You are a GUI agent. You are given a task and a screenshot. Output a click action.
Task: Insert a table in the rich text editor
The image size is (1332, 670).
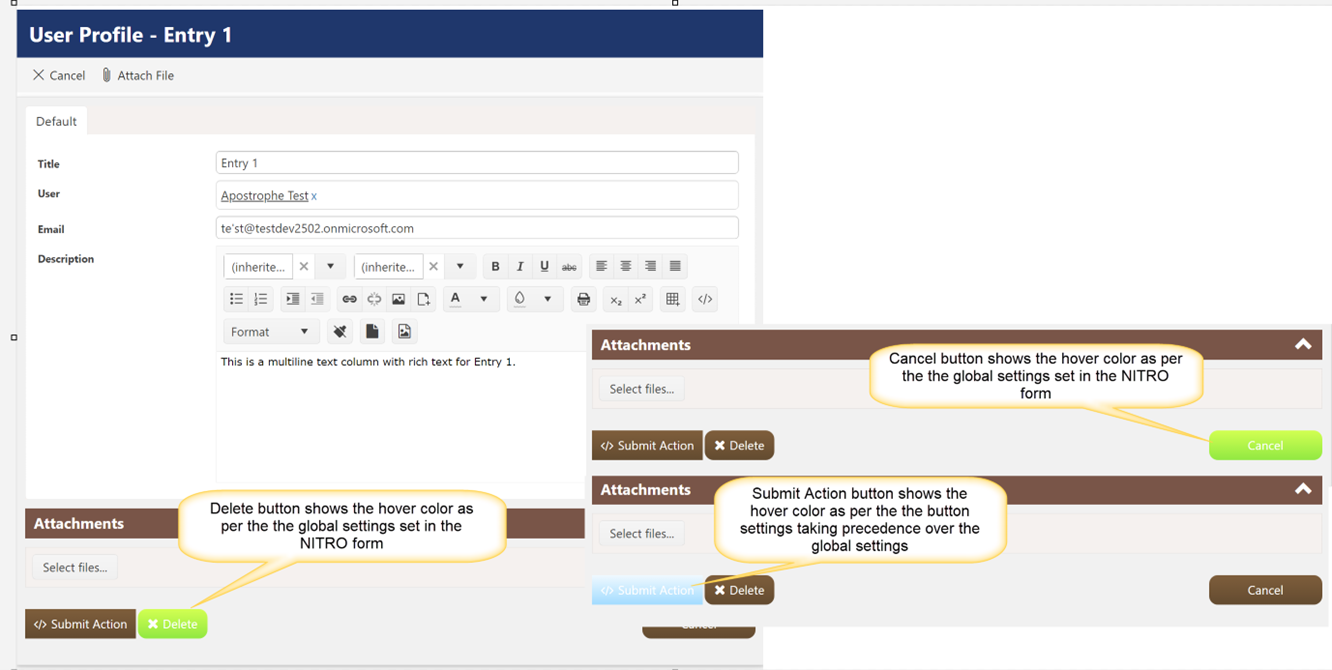(672, 299)
